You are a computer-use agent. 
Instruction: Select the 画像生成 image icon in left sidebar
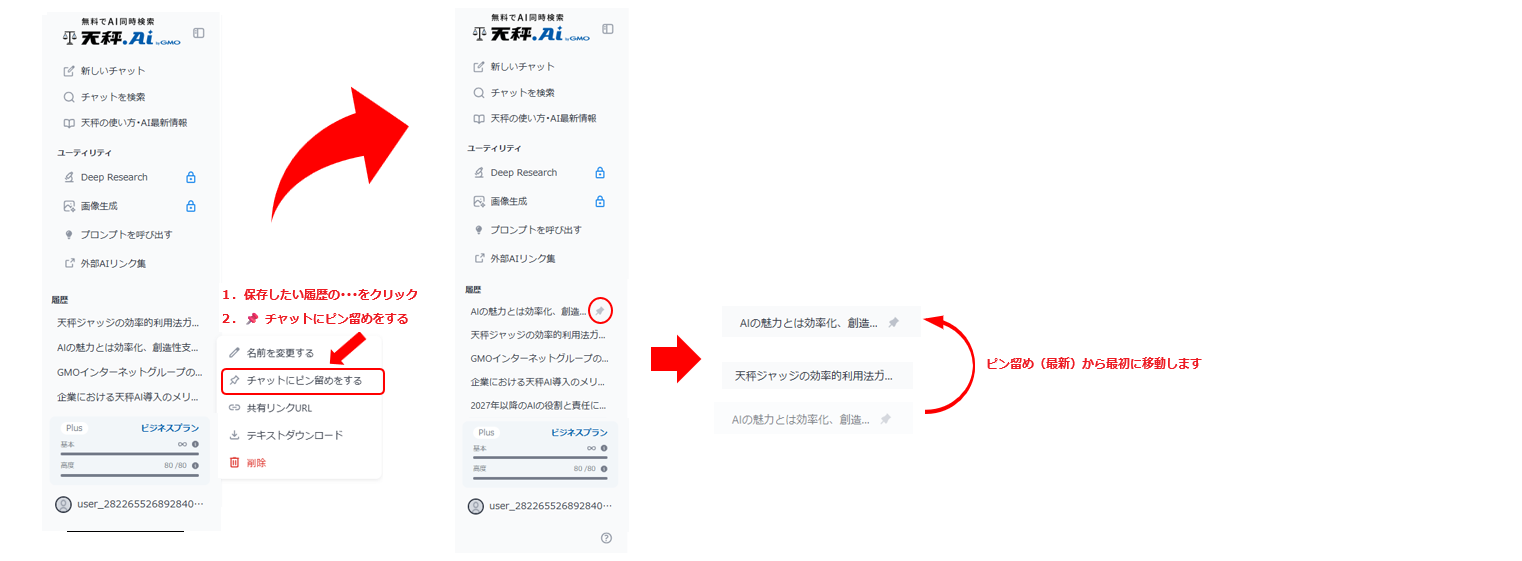[69, 206]
